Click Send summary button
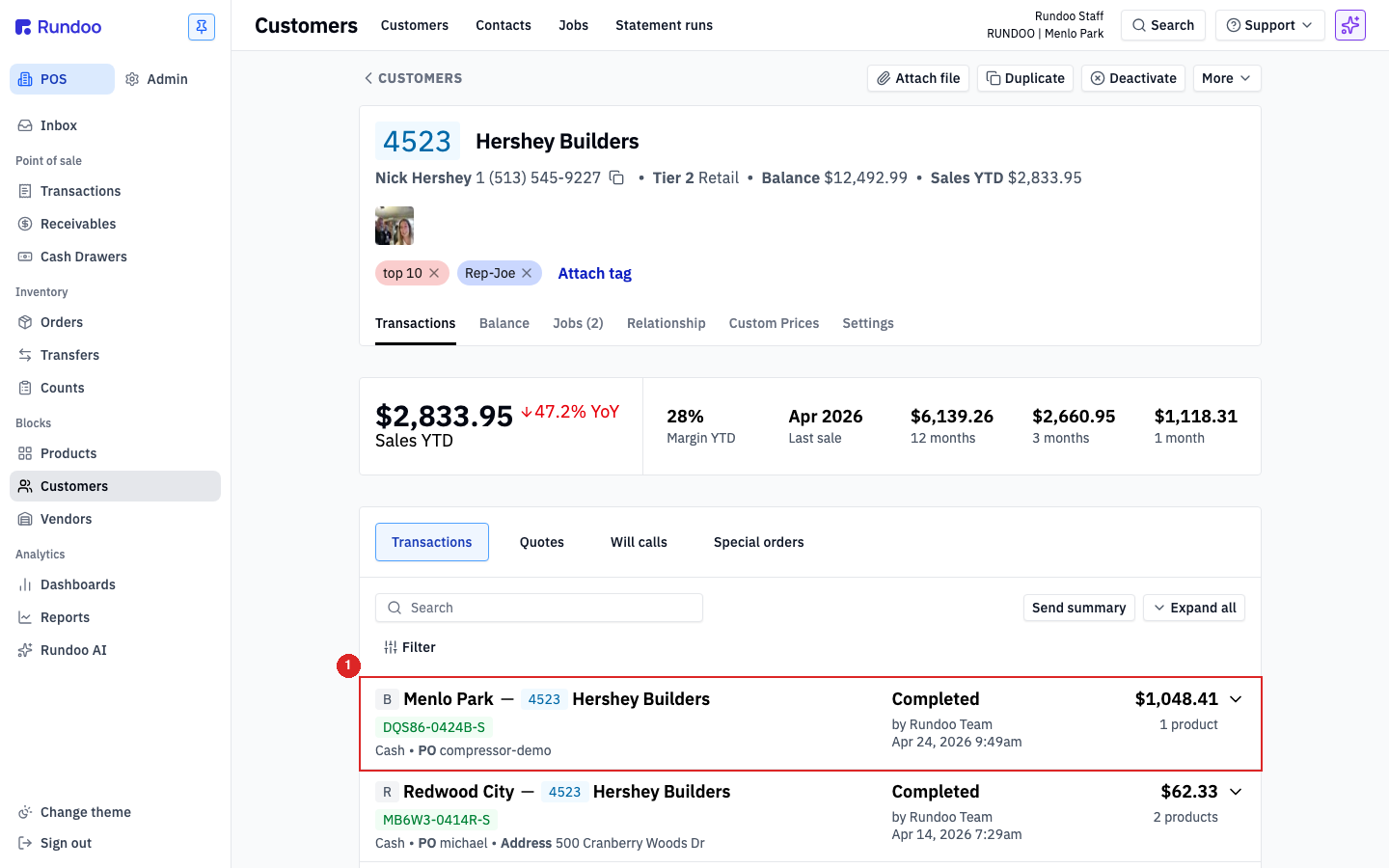The height and width of the screenshot is (868, 1389). pos(1079,608)
